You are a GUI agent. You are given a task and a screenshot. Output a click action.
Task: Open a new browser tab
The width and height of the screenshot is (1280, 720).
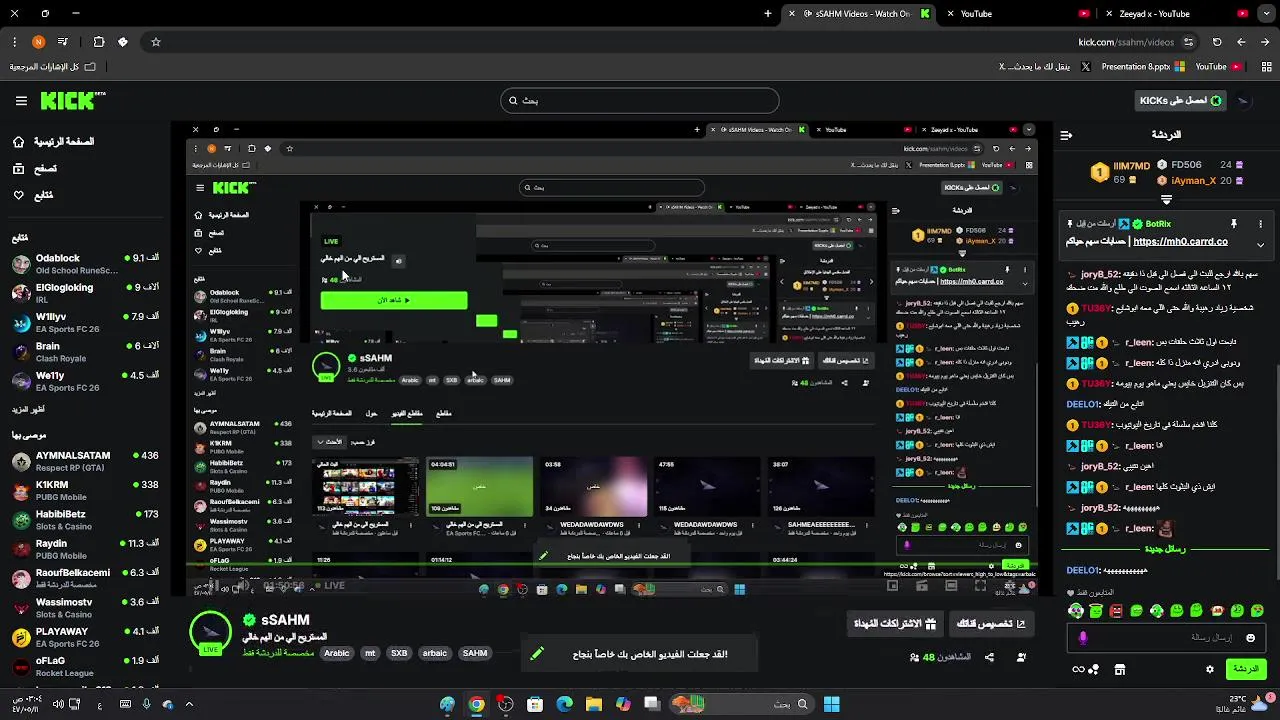point(768,14)
